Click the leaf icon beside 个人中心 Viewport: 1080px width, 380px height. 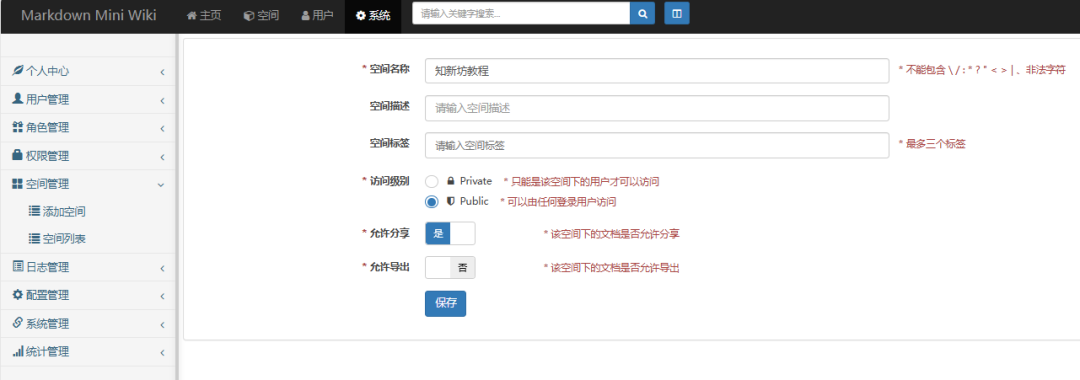[x=18, y=71]
